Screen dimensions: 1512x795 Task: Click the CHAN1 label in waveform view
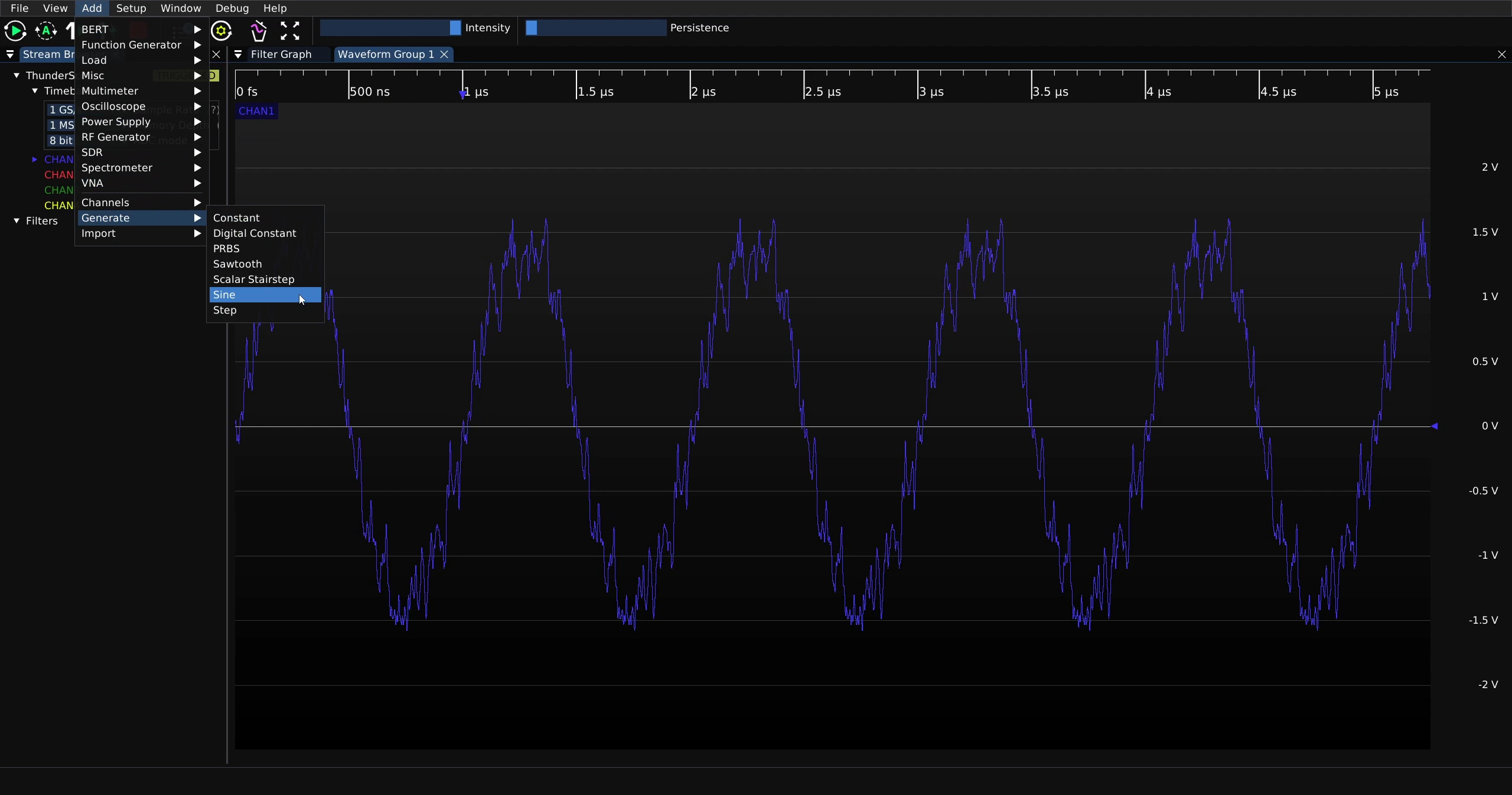point(256,111)
